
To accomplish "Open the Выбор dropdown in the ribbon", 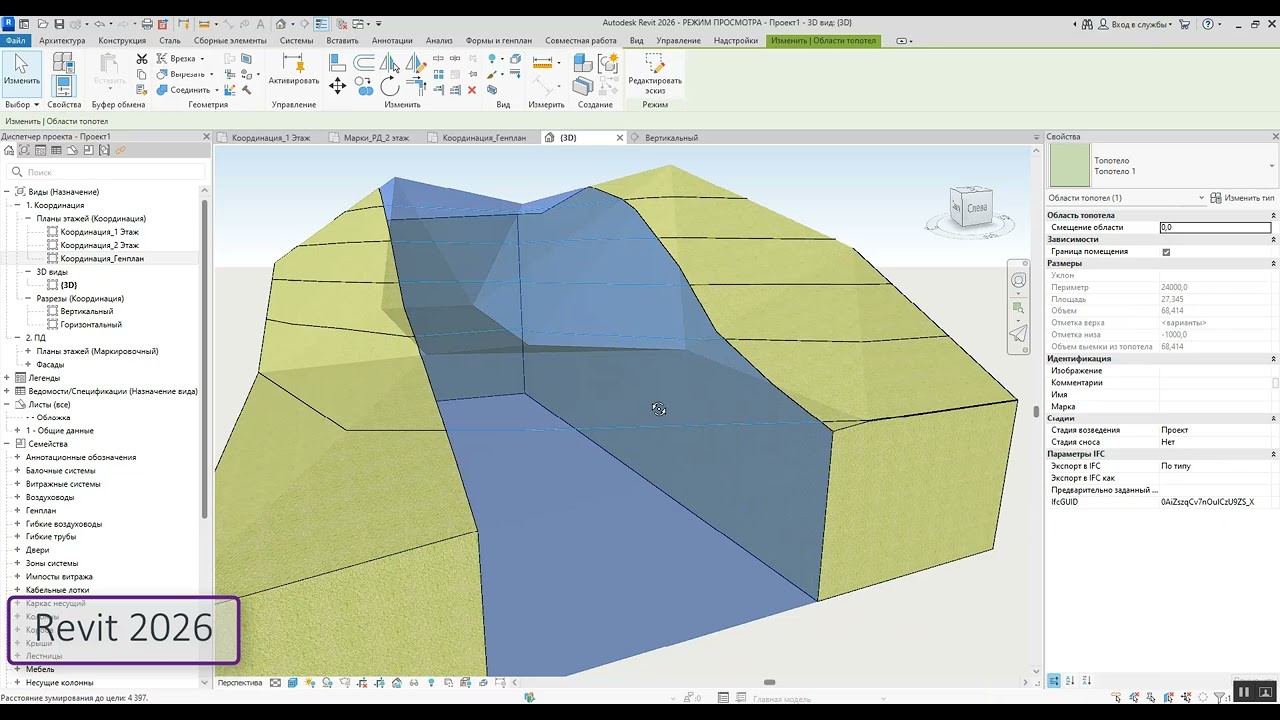I will pyautogui.click(x=22, y=104).
